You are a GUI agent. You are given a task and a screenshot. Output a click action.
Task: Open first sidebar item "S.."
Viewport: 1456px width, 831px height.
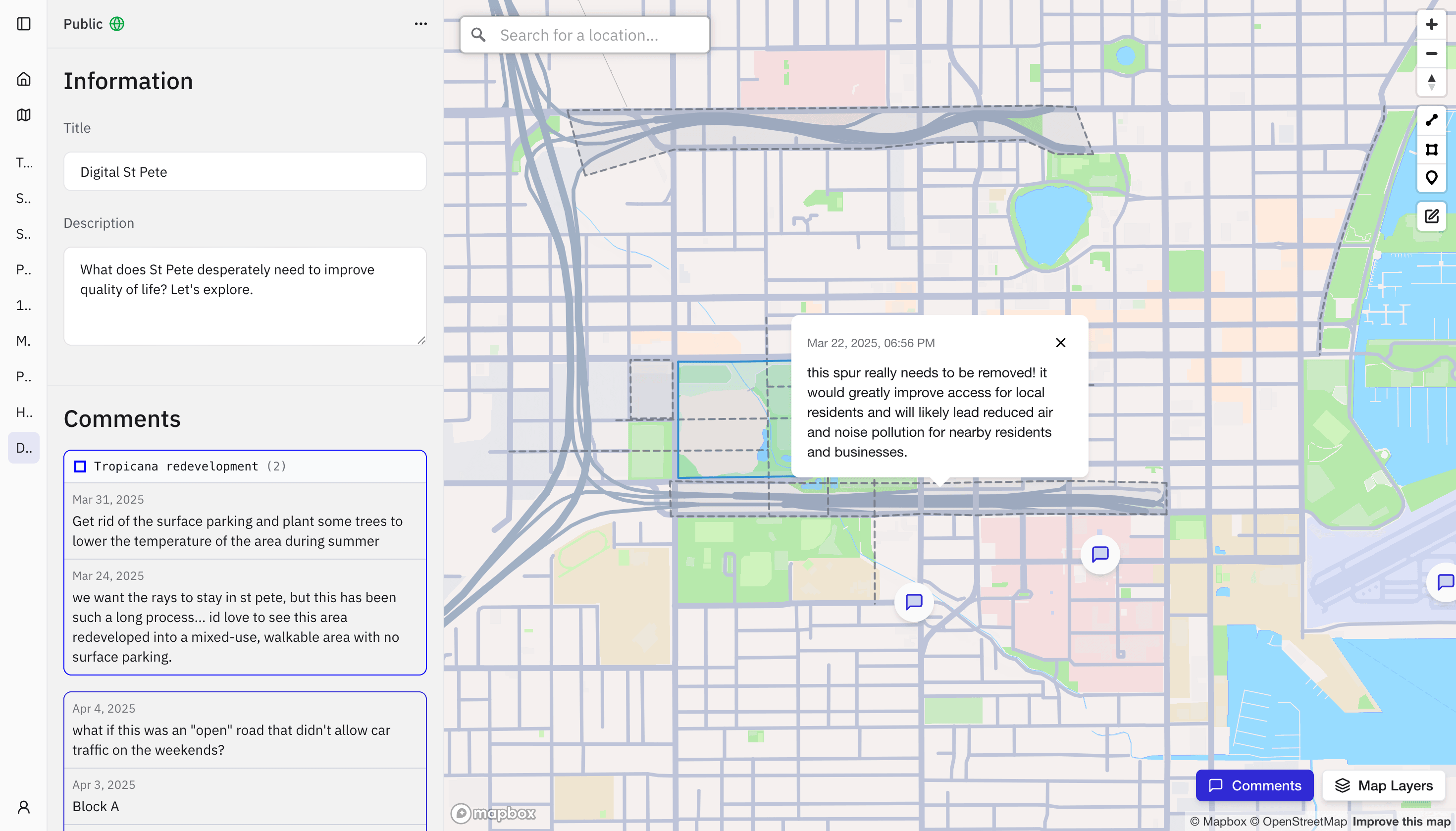(x=23, y=198)
